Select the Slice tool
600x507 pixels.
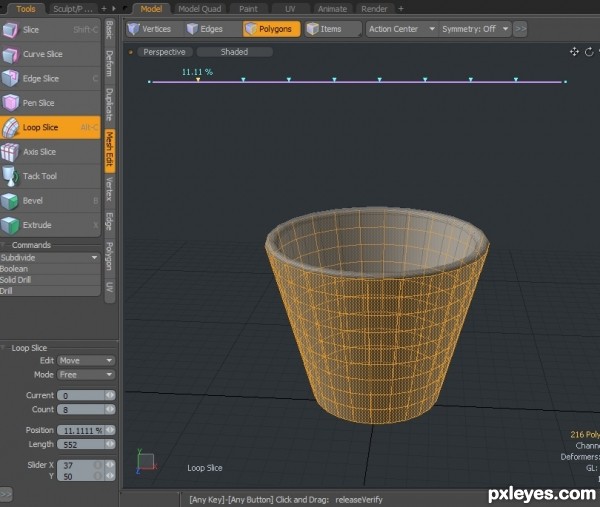pos(50,30)
